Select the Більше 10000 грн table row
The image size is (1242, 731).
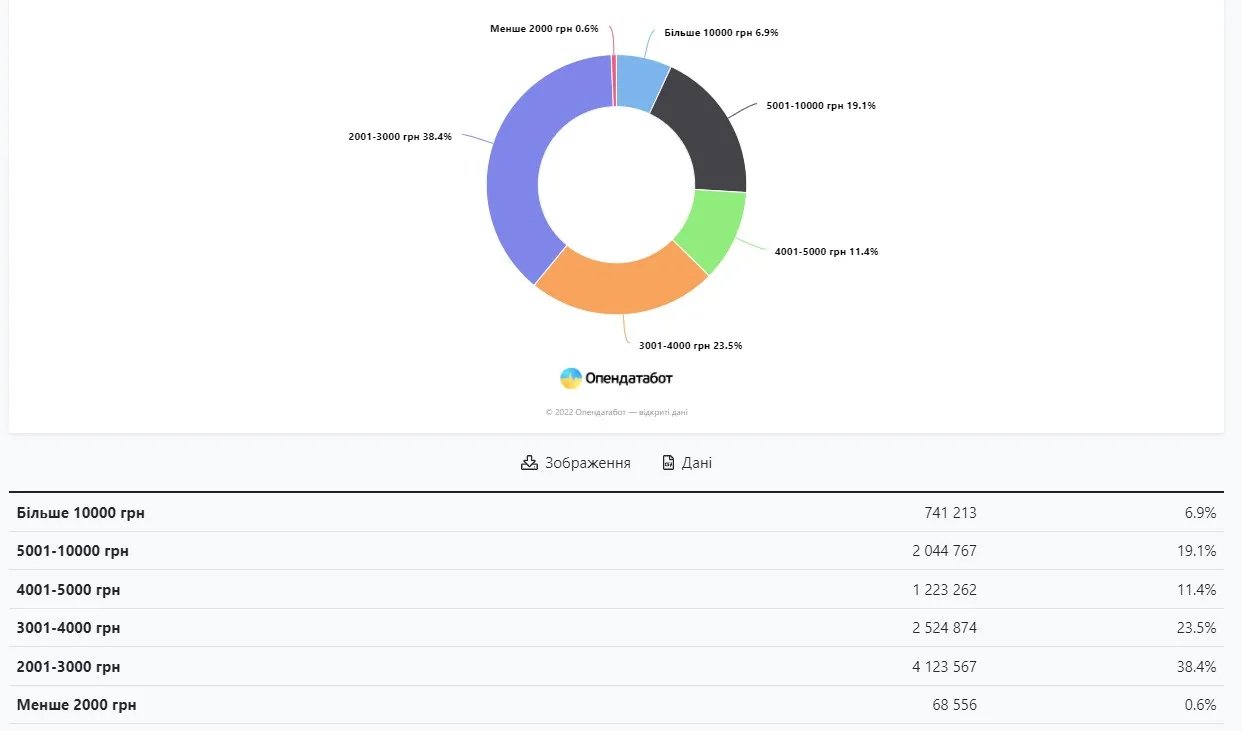click(x=81, y=513)
